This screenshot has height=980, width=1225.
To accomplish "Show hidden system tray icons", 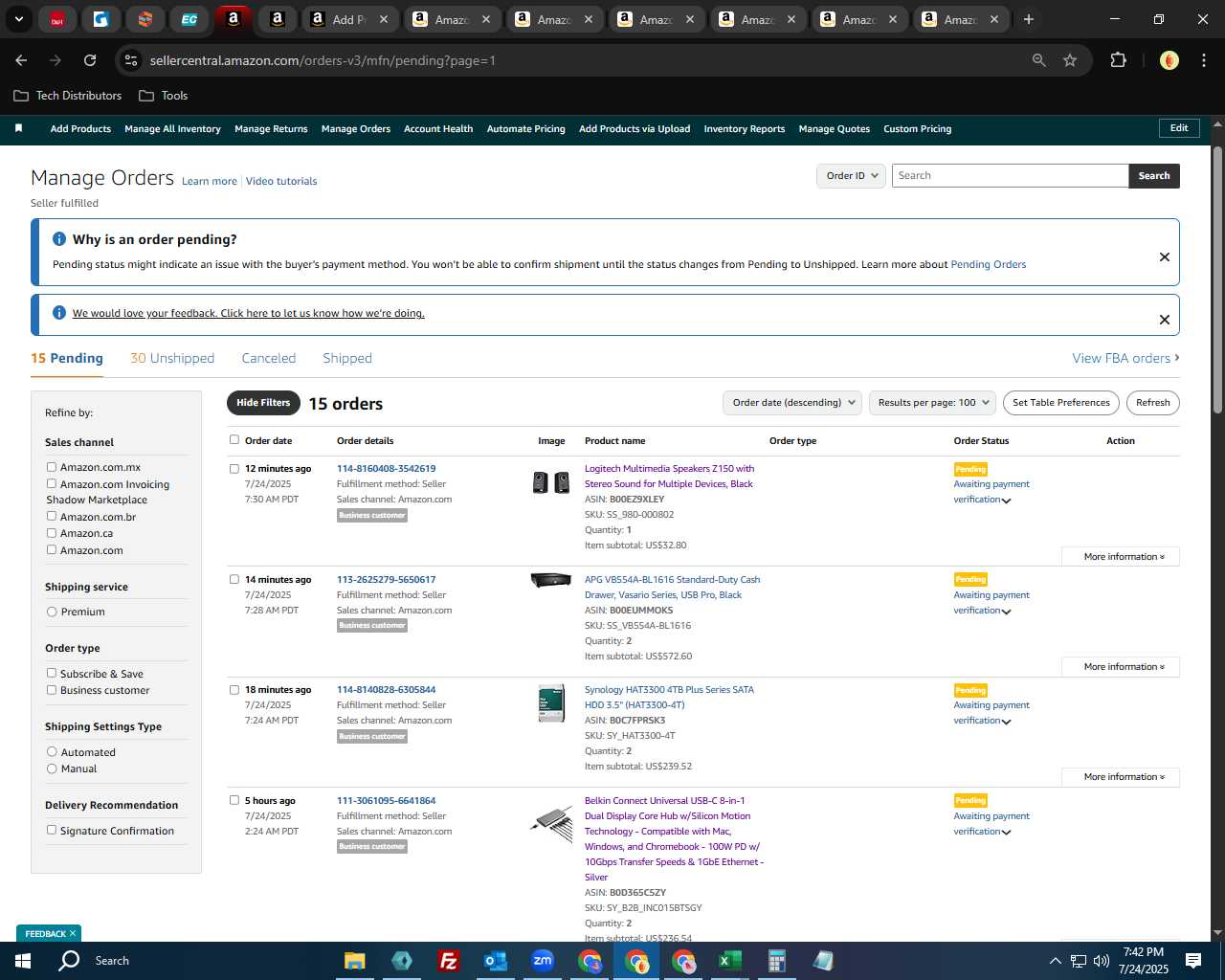I will 1055,961.
